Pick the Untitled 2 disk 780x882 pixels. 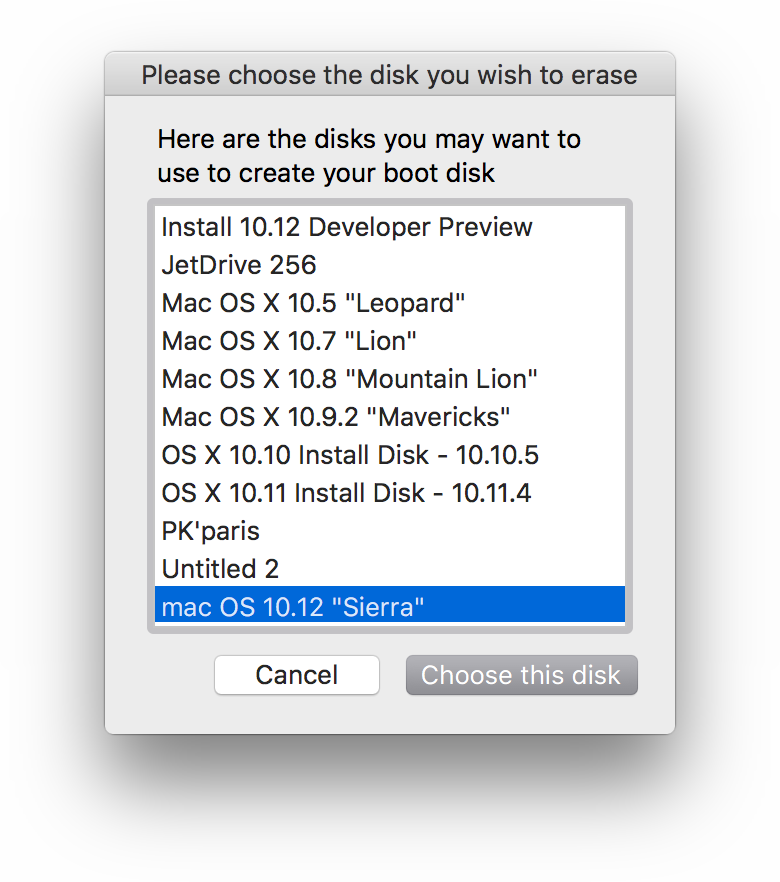390,569
